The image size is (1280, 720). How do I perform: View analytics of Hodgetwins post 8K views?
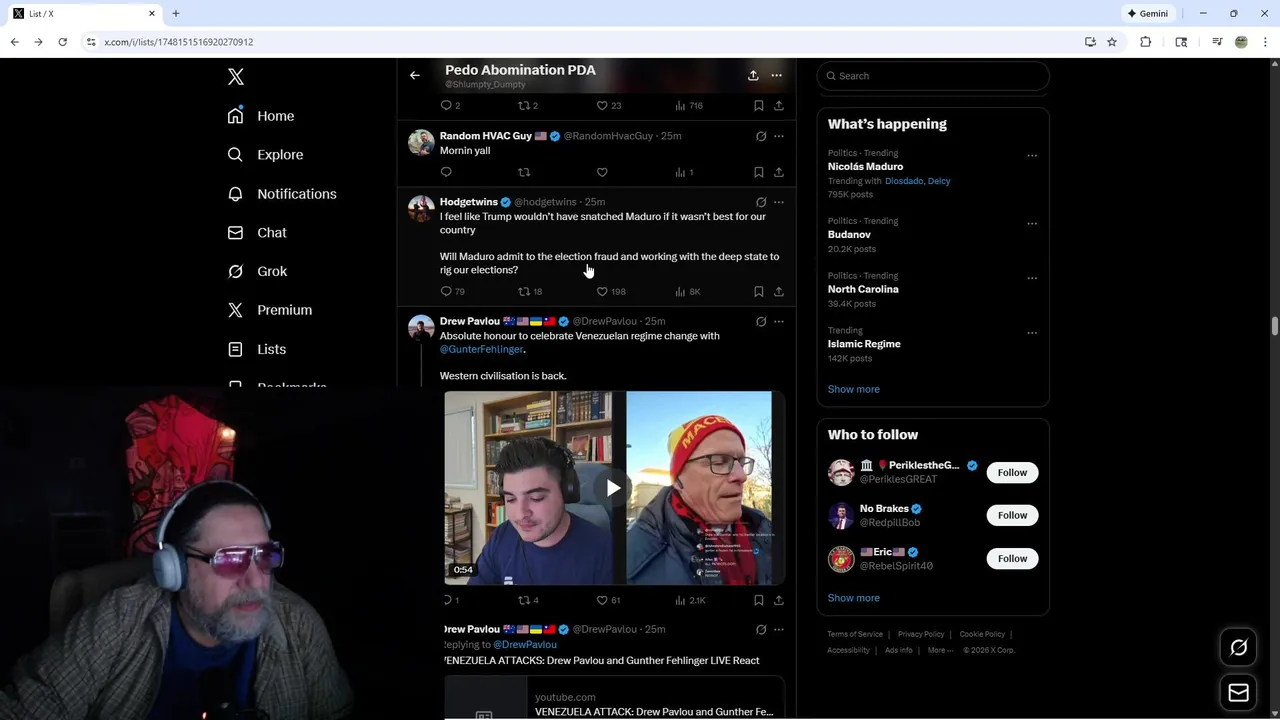688,292
